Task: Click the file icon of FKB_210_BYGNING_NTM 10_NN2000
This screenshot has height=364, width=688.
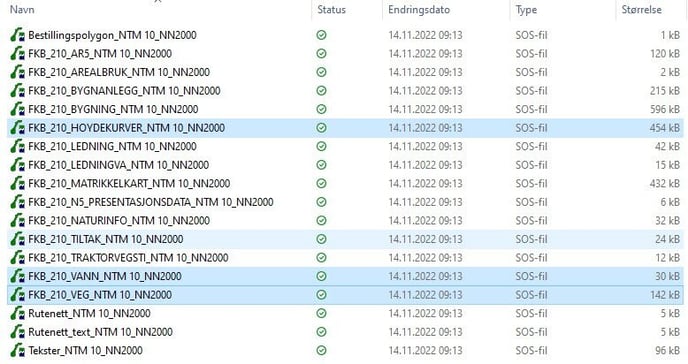Action: coord(18,109)
